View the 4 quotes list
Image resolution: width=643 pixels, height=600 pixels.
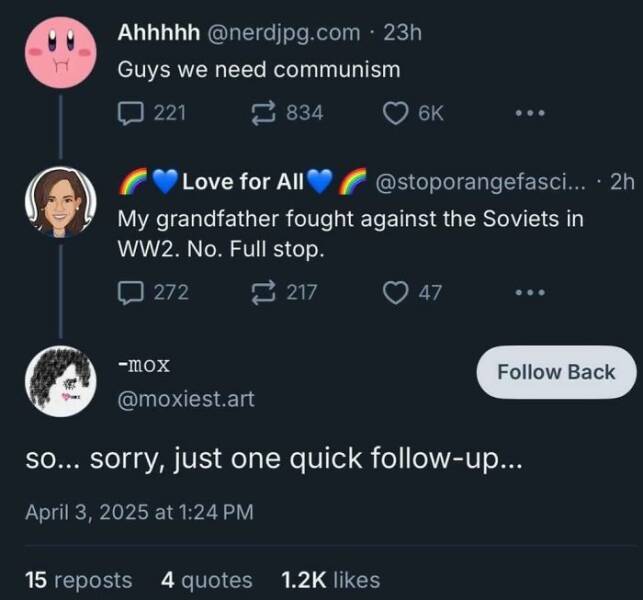click(206, 580)
